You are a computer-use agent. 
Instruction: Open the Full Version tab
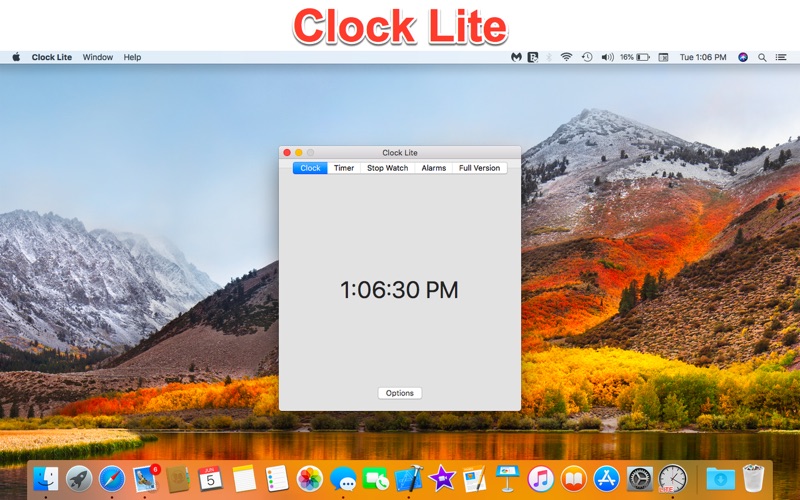480,168
